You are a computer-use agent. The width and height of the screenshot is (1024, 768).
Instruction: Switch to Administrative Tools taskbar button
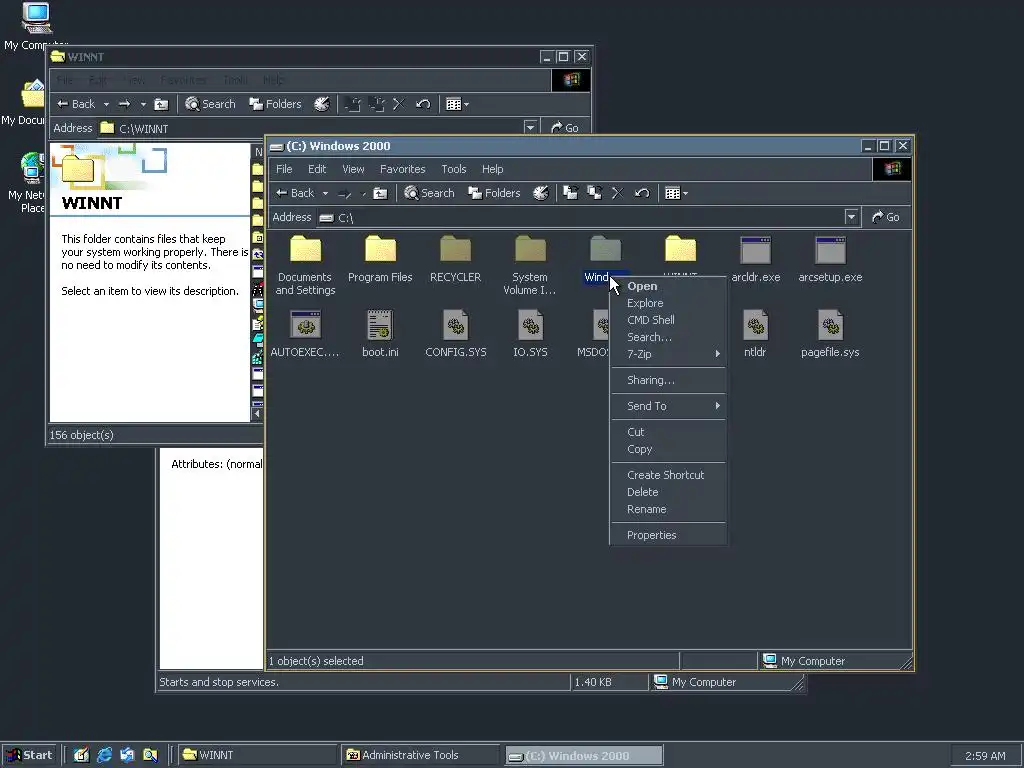[421, 755]
